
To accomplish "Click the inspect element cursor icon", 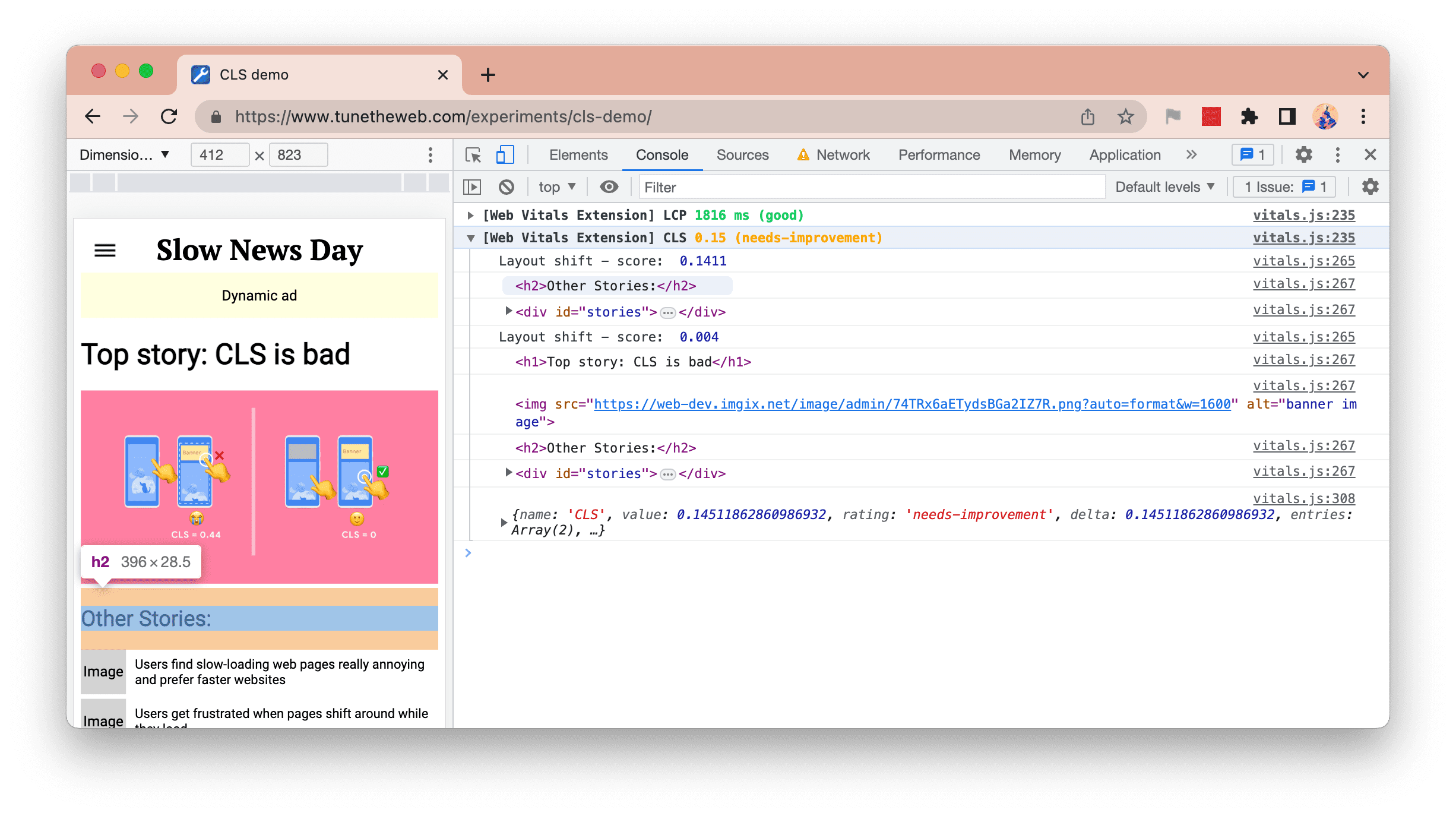I will [x=474, y=154].
